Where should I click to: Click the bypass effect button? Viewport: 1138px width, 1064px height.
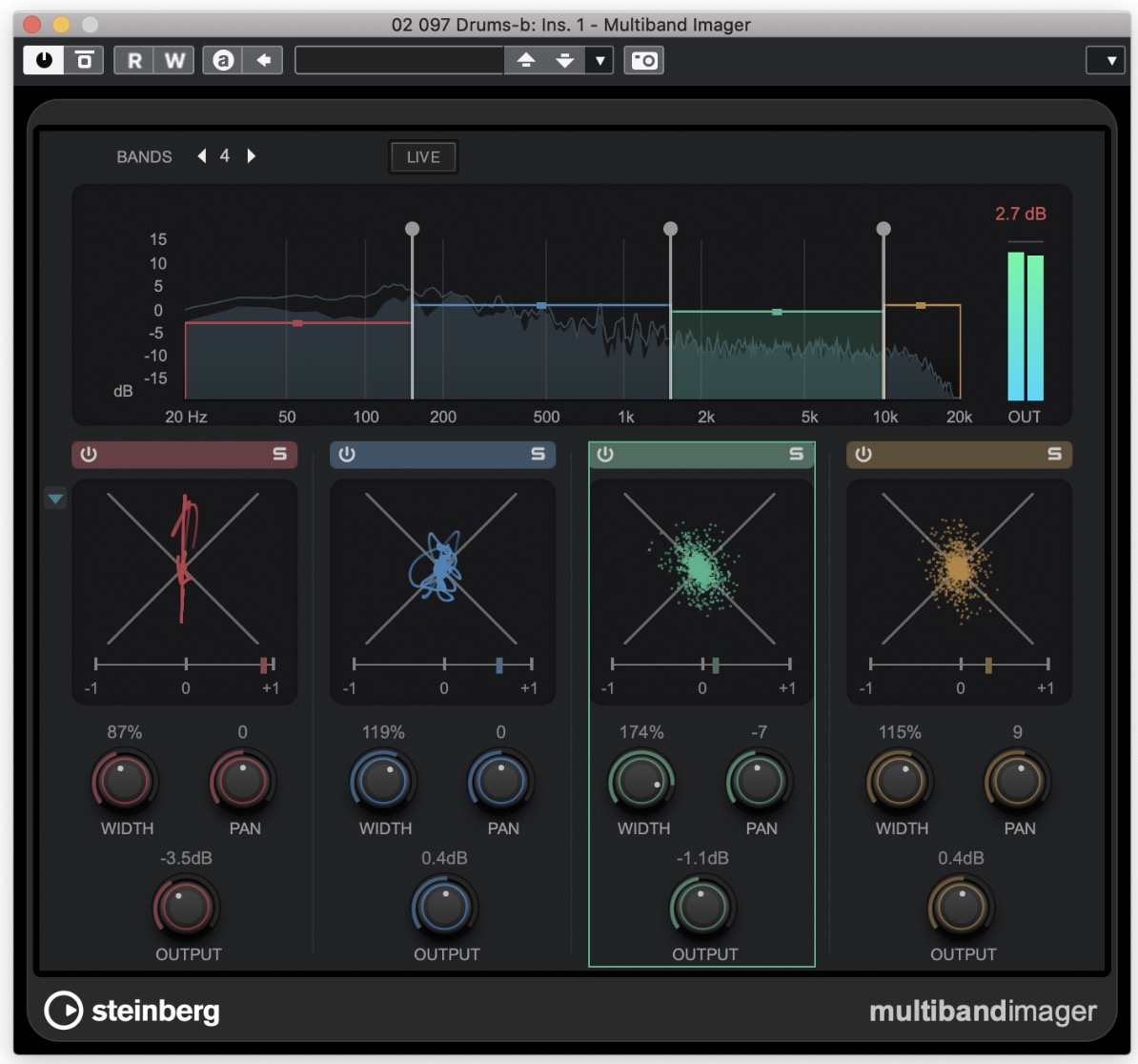(x=84, y=60)
